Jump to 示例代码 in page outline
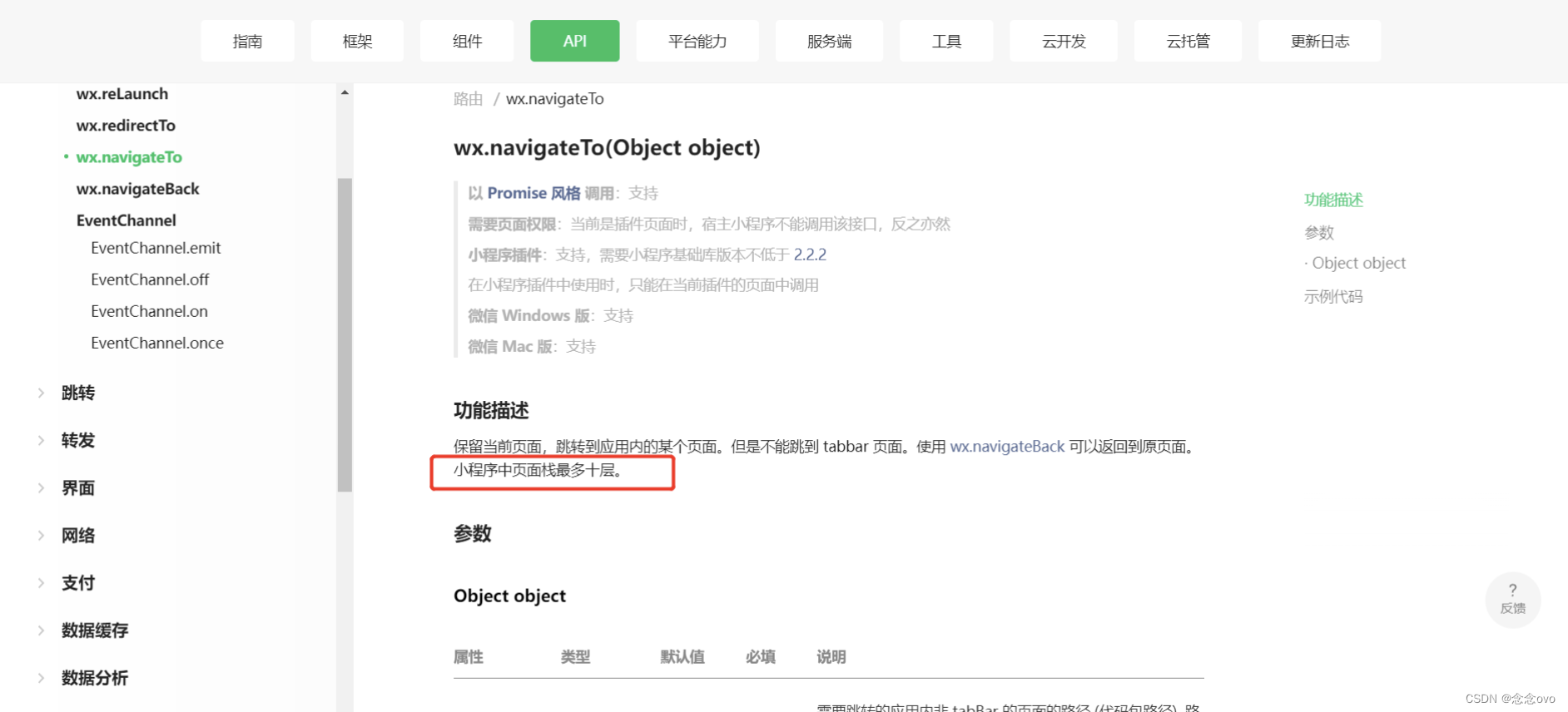Screen dimensions: 1568x712 click(1333, 296)
